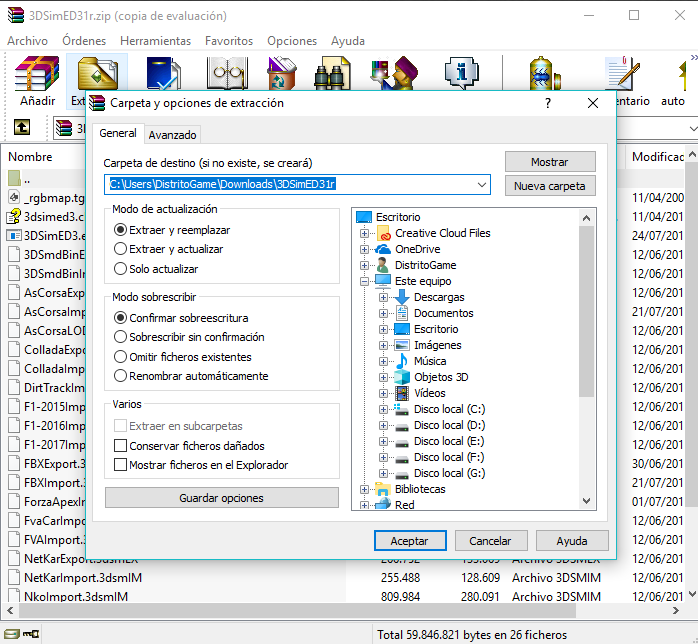Expand the Disco local (G:) node
Image resolution: width=698 pixels, height=644 pixels.
(x=383, y=474)
